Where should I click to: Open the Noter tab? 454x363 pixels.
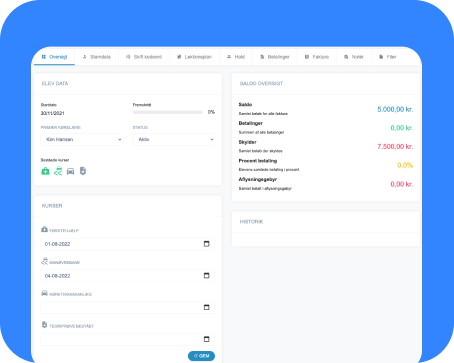coord(354,57)
